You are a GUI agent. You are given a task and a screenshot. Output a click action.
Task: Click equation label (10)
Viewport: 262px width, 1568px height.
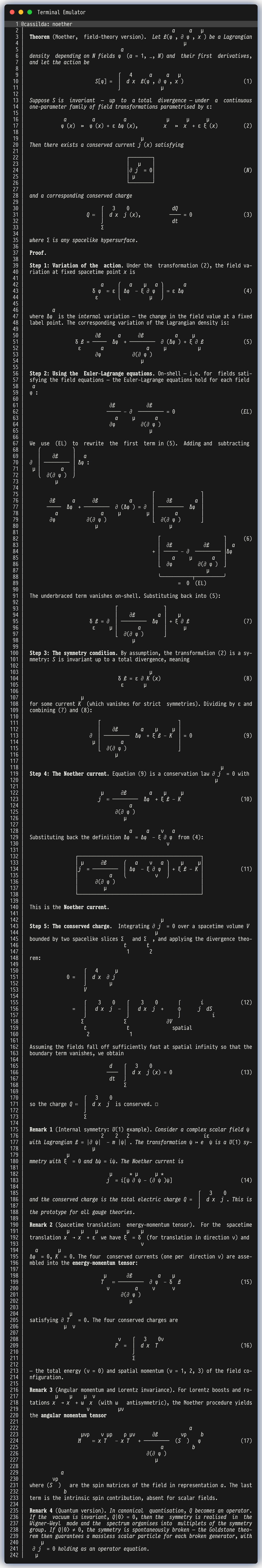pyautogui.click(x=246, y=799)
